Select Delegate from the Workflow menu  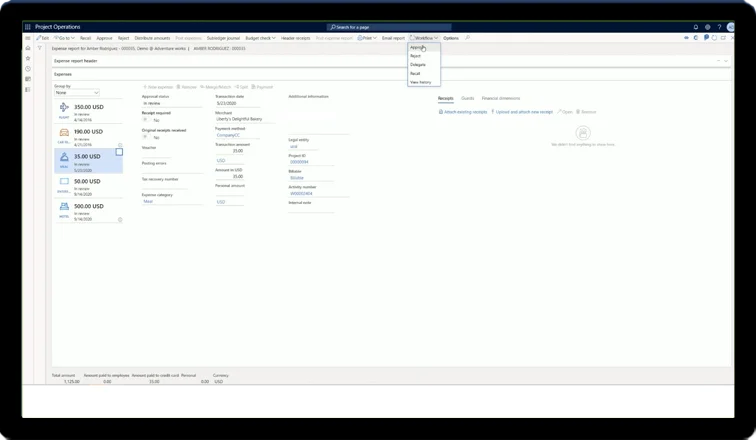[x=417, y=64]
